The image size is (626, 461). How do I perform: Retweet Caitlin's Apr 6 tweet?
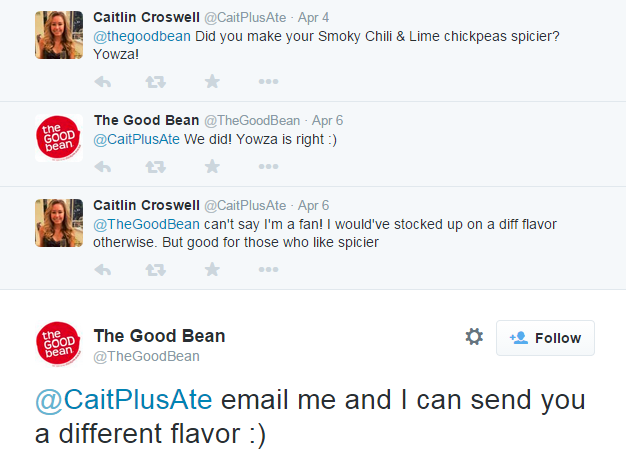point(155,270)
